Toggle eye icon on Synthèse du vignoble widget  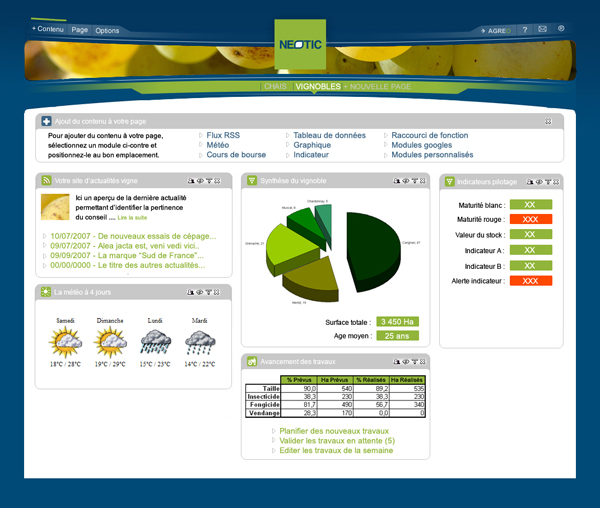[x=406, y=181]
